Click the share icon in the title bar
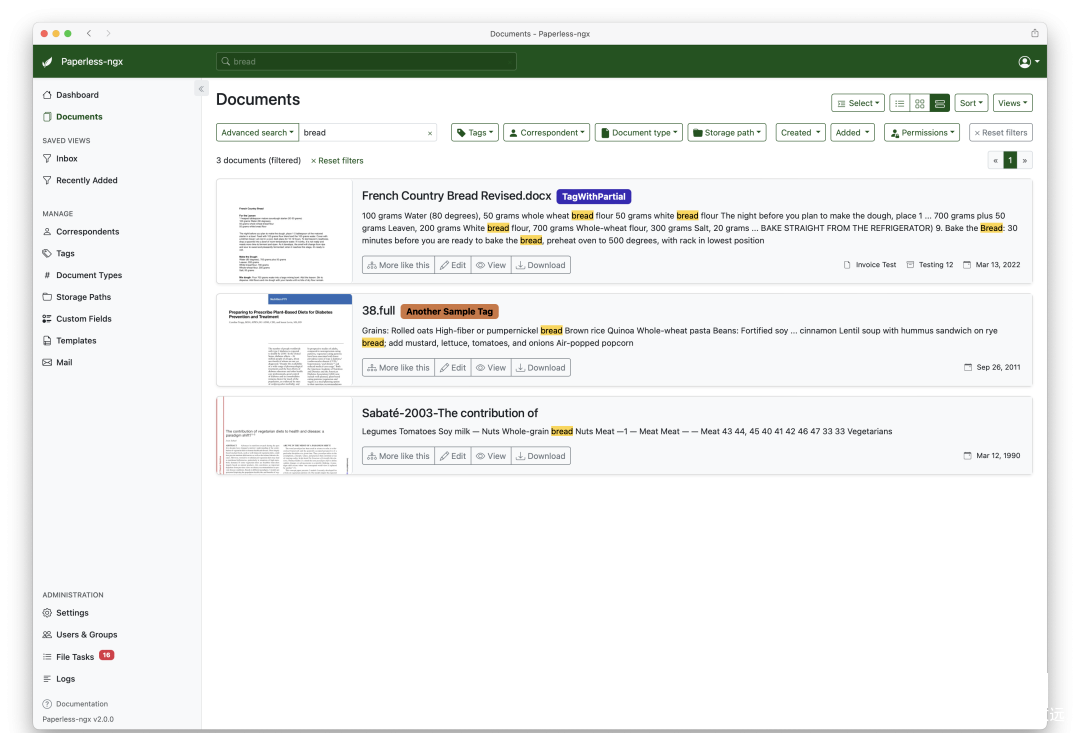The width and height of the screenshot is (1080, 733). (x=1035, y=33)
